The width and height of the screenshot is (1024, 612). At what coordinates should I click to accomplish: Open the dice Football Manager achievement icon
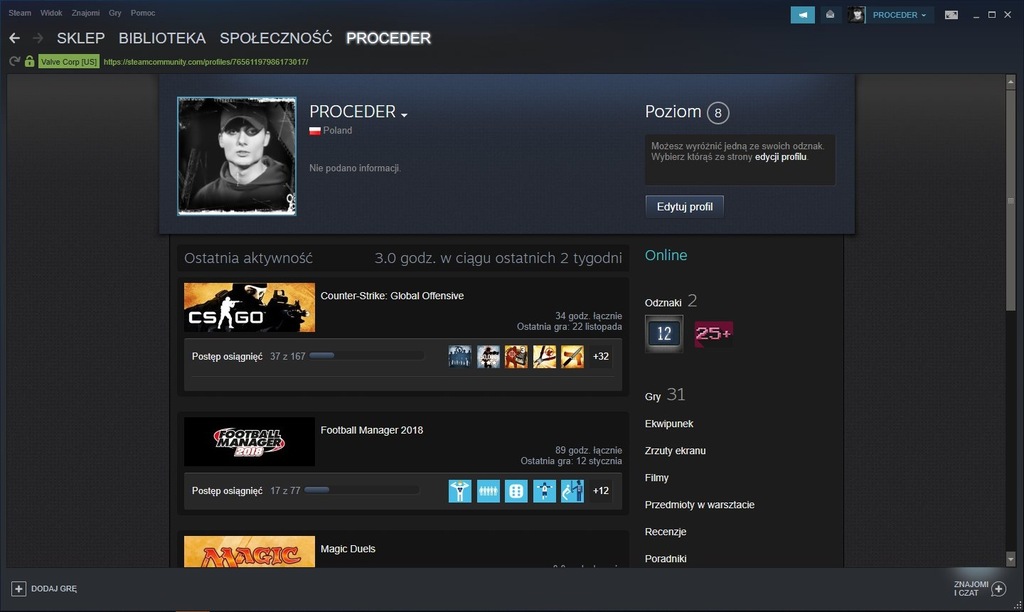(516, 491)
